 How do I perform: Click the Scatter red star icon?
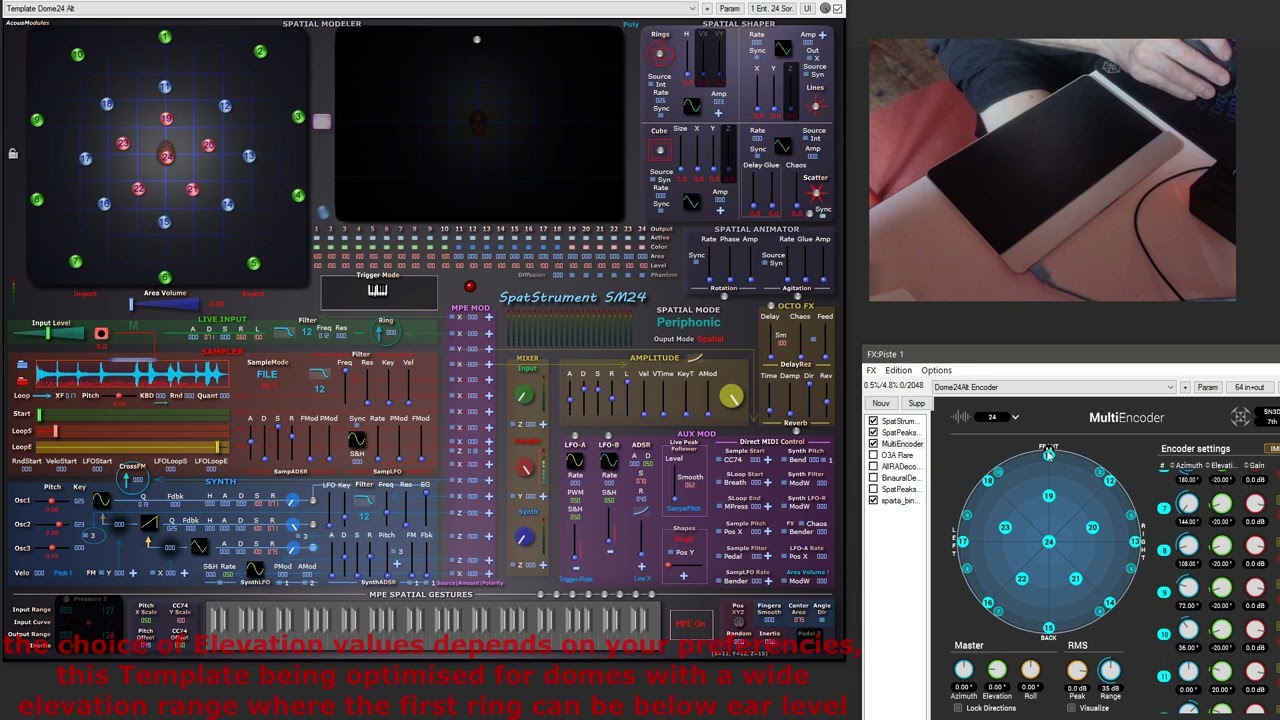click(816, 193)
